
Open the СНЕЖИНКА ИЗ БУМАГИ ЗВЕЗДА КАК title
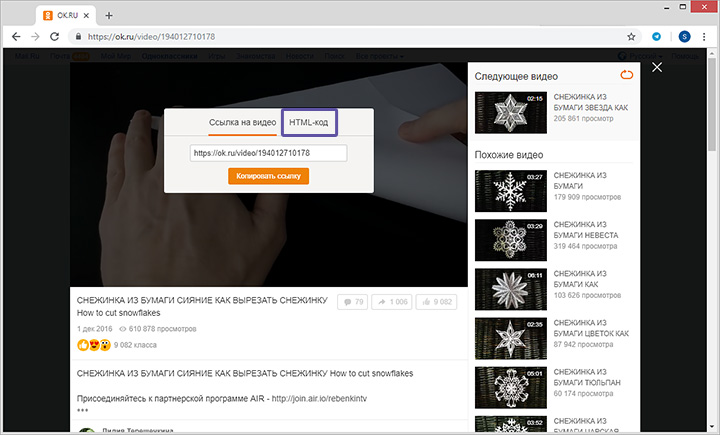(591, 102)
